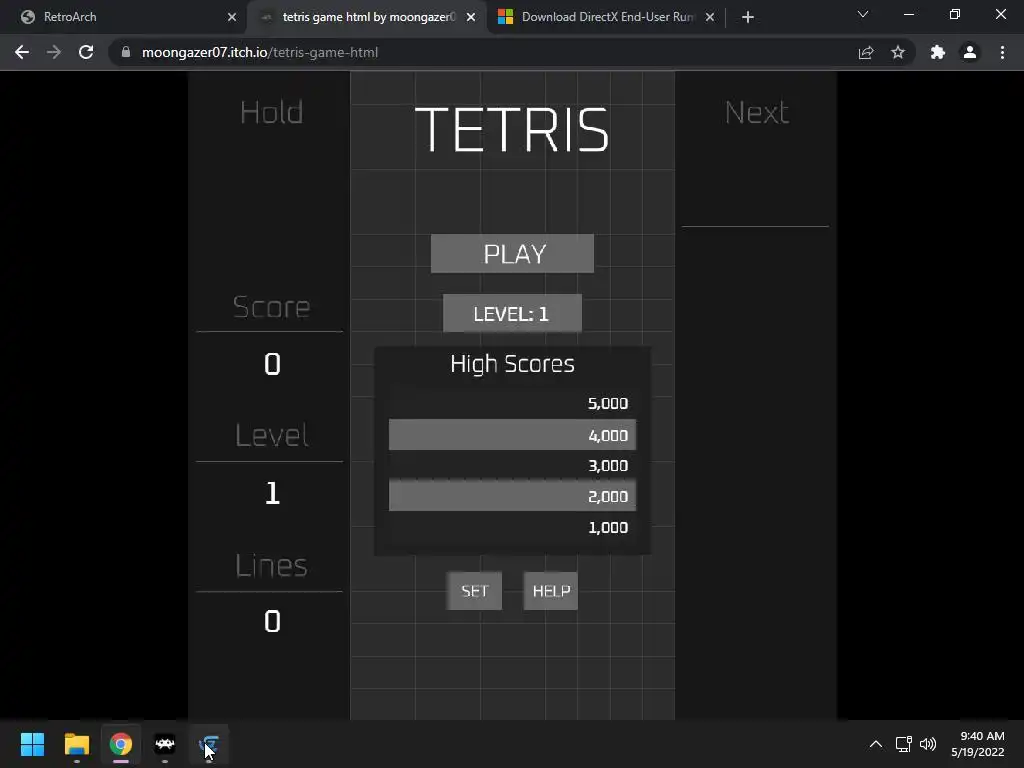Open the Extensions puzzle menu
This screenshot has width=1024, height=768.
pyautogui.click(x=938, y=52)
